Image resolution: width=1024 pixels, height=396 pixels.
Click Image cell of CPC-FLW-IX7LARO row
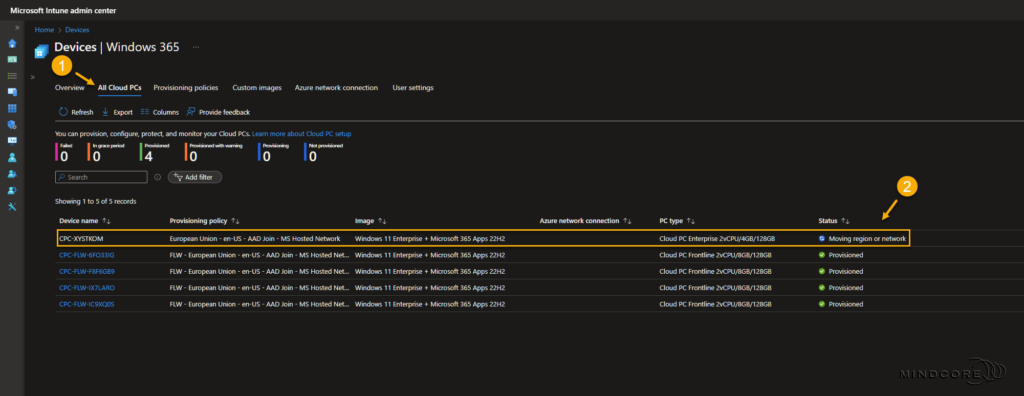(430, 288)
